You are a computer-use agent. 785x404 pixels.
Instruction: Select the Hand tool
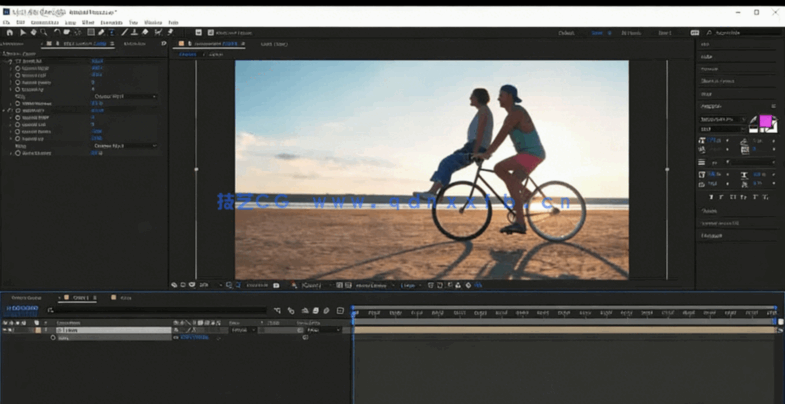pos(33,32)
